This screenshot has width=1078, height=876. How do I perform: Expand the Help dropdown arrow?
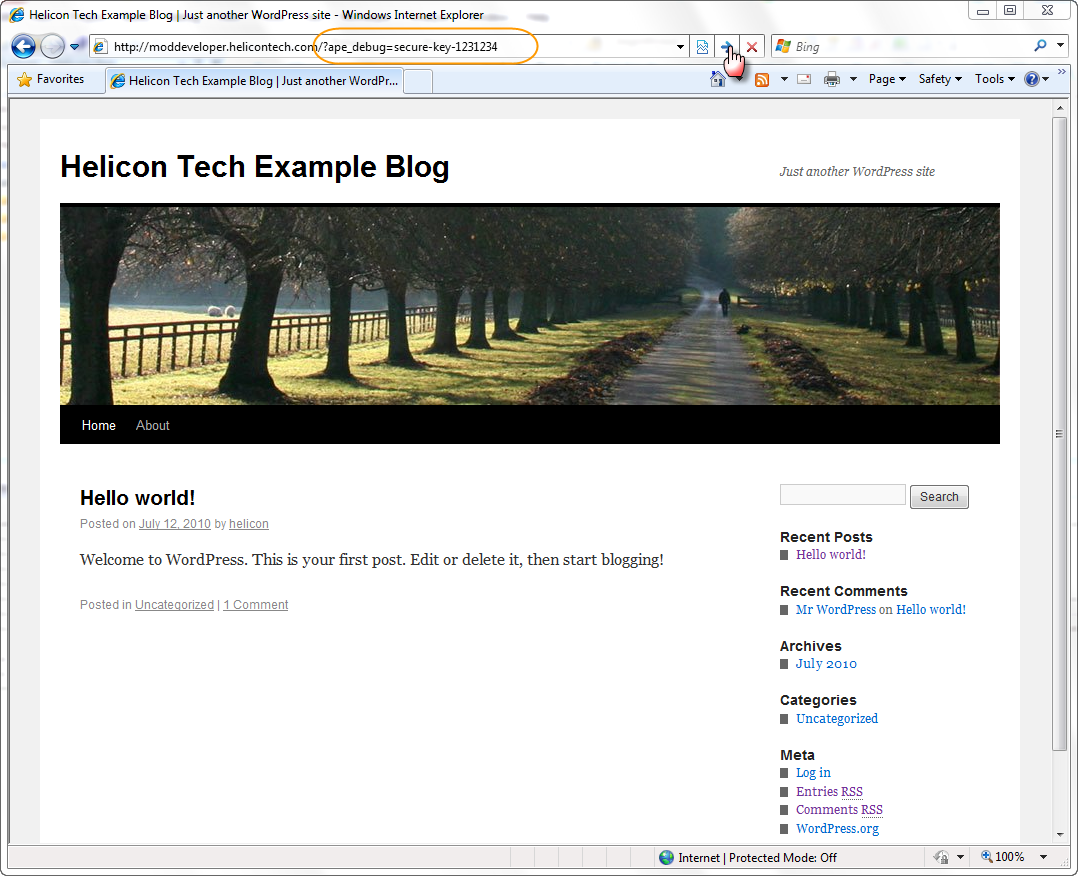[x=1046, y=79]
